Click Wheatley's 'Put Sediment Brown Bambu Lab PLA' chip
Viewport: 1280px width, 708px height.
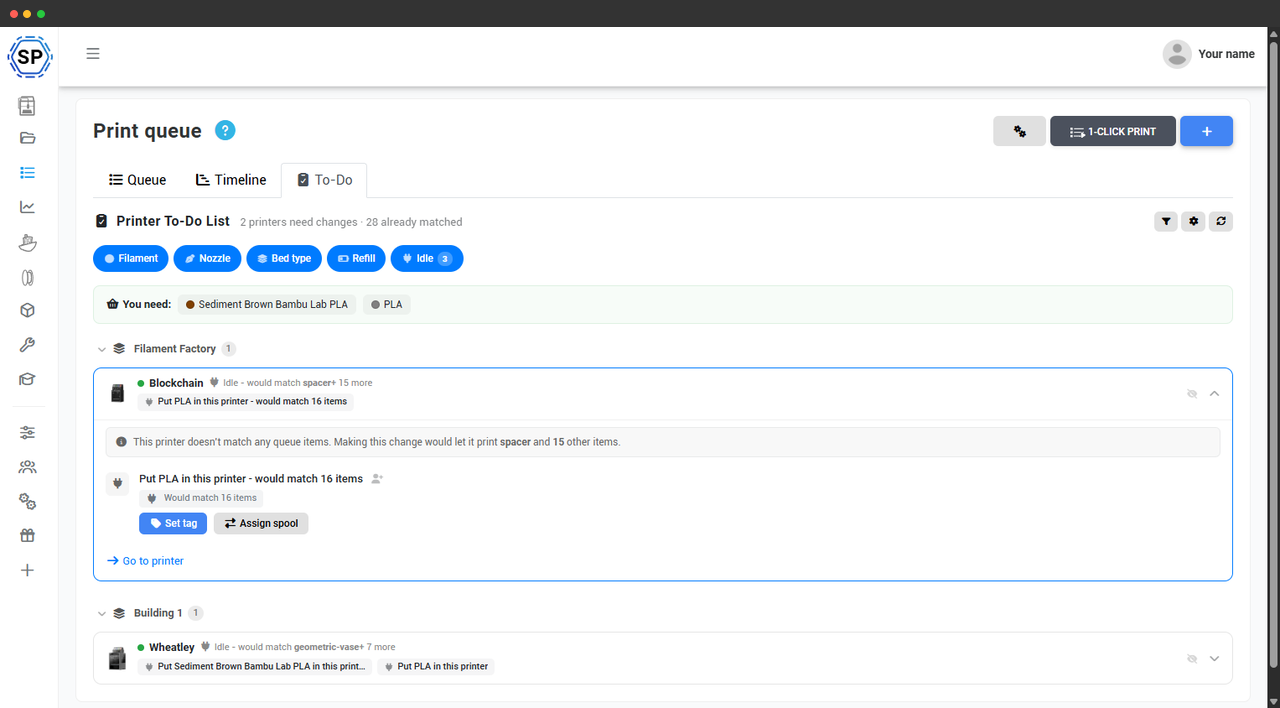tap(255, 666)
